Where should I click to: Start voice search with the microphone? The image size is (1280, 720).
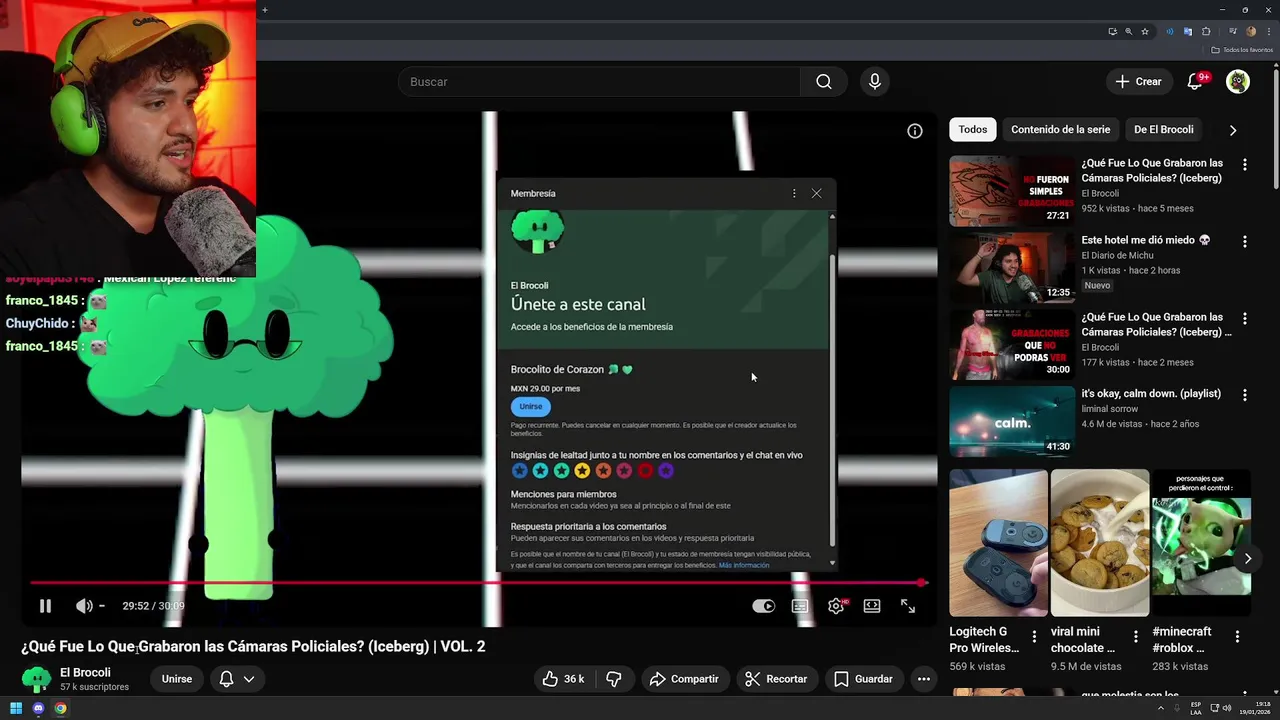pyautogui.click(x=875, y=82)
